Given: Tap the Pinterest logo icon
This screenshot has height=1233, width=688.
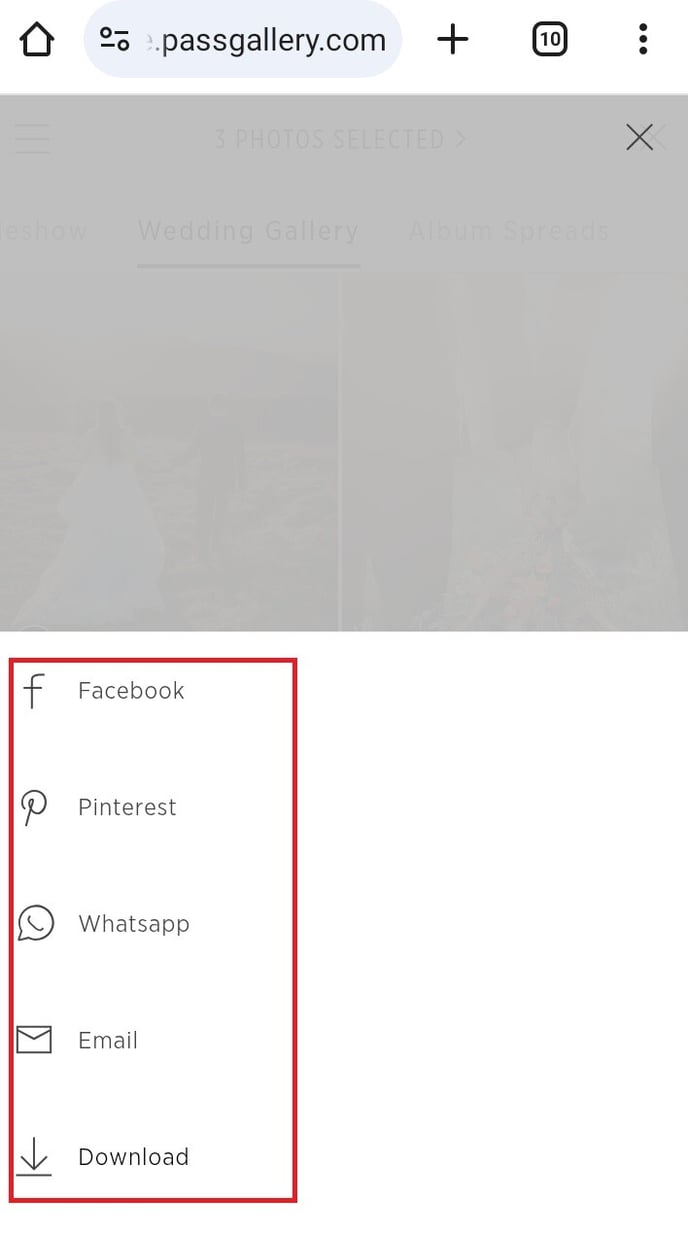Looking at the screenshot, I should [34, 807].
